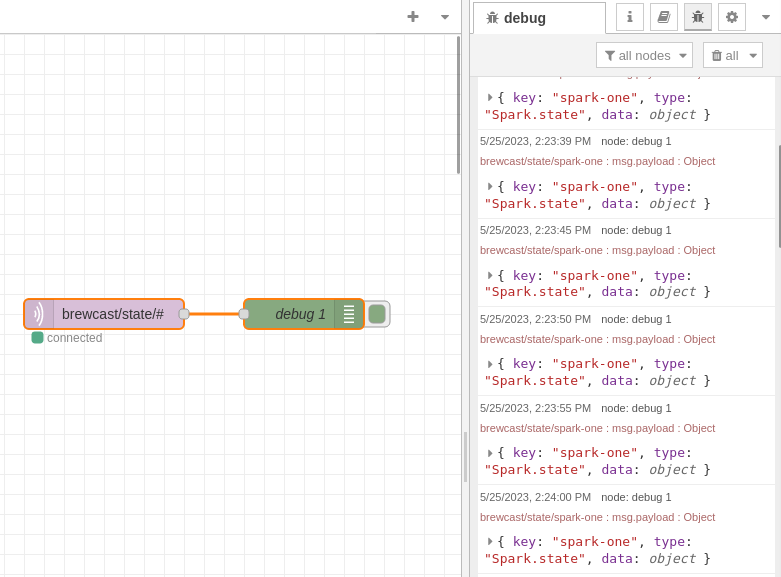Select the debug messages bug icon

tap(698, 17)
